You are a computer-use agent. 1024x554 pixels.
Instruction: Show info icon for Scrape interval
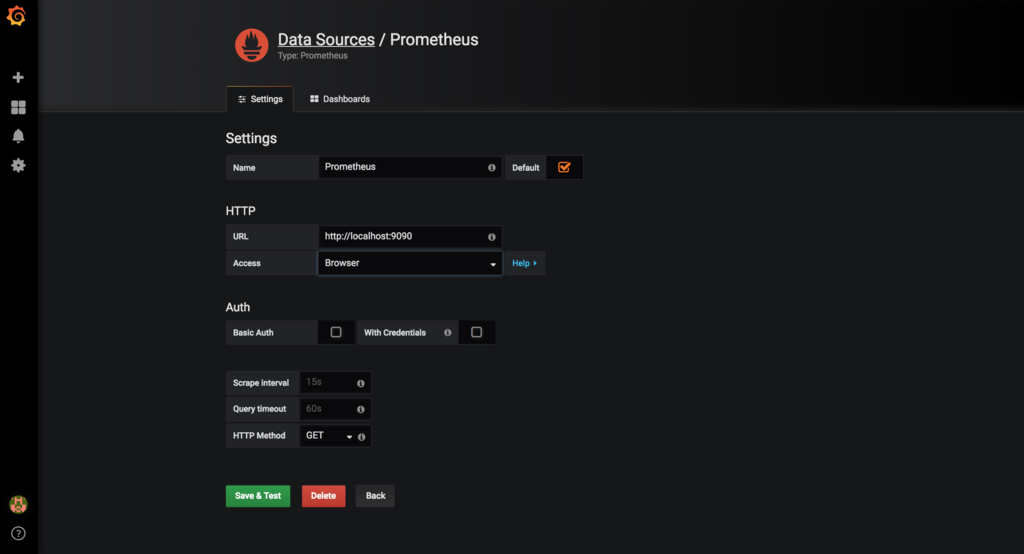[x=360, y=383]
